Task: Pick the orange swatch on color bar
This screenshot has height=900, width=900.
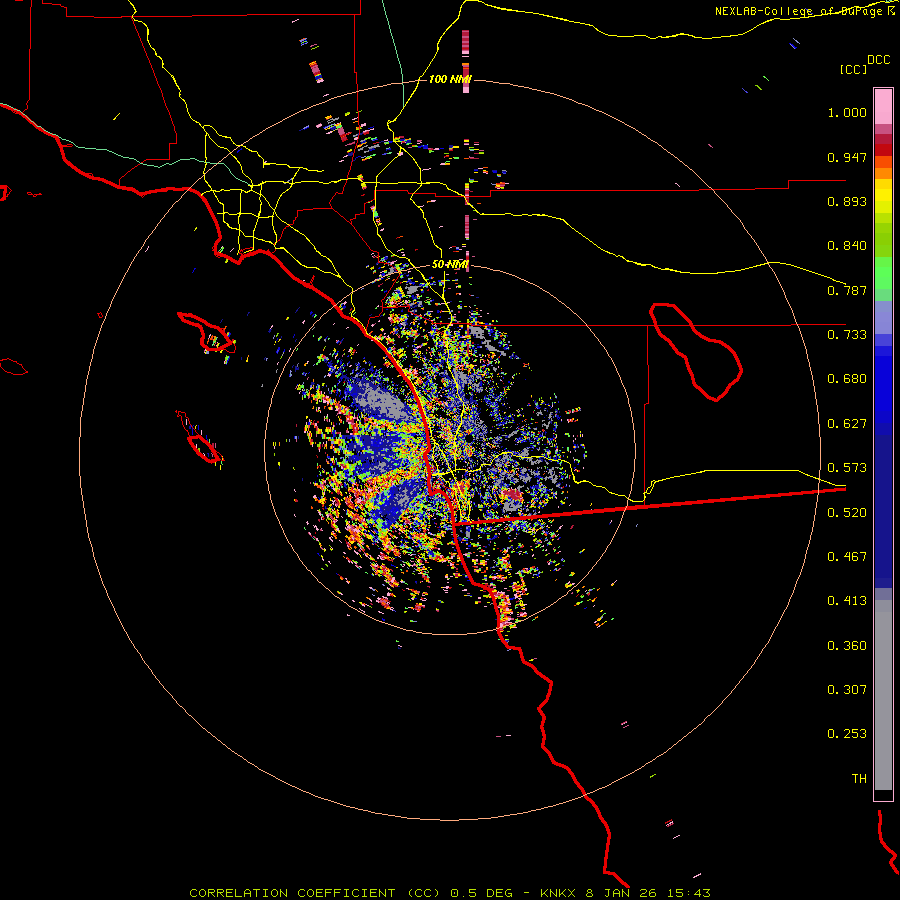Action: pos(883,173)
